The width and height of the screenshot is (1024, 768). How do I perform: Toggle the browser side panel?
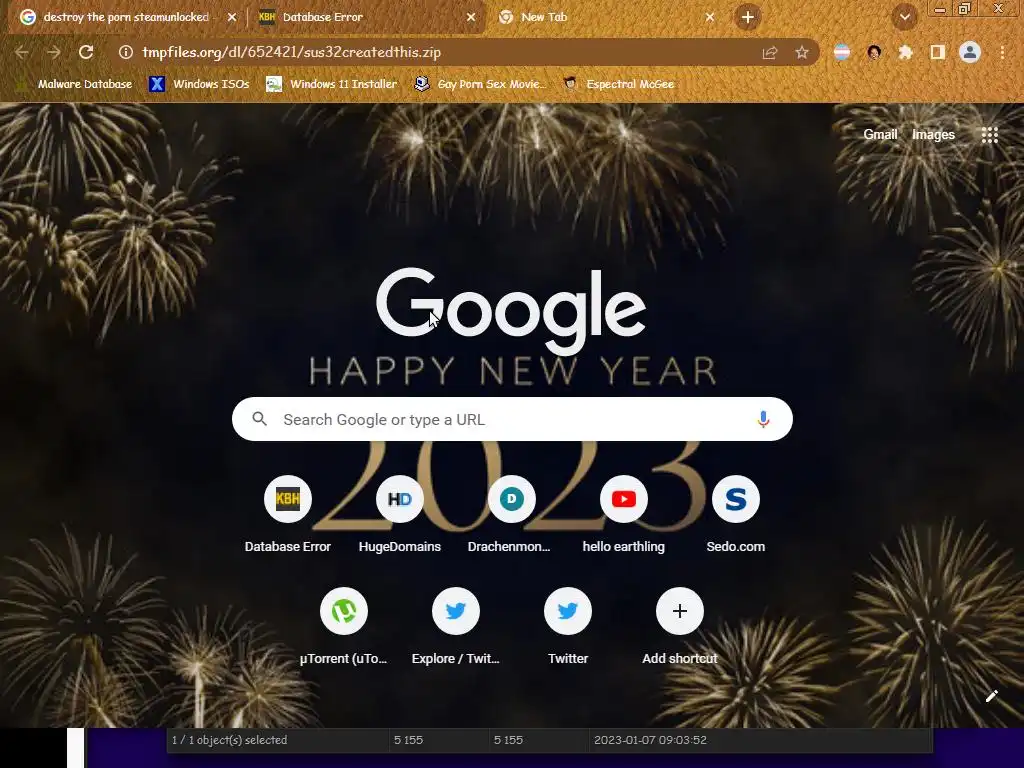(x=937, y=52)
